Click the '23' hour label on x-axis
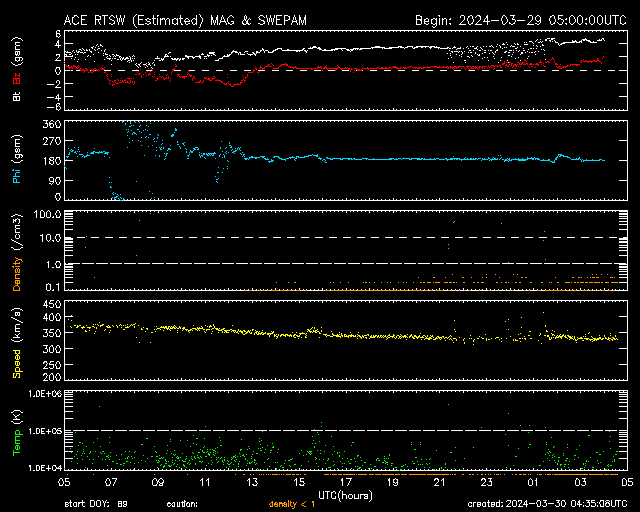The height and width of the screenshot is (512, 640). pos(487,482)
